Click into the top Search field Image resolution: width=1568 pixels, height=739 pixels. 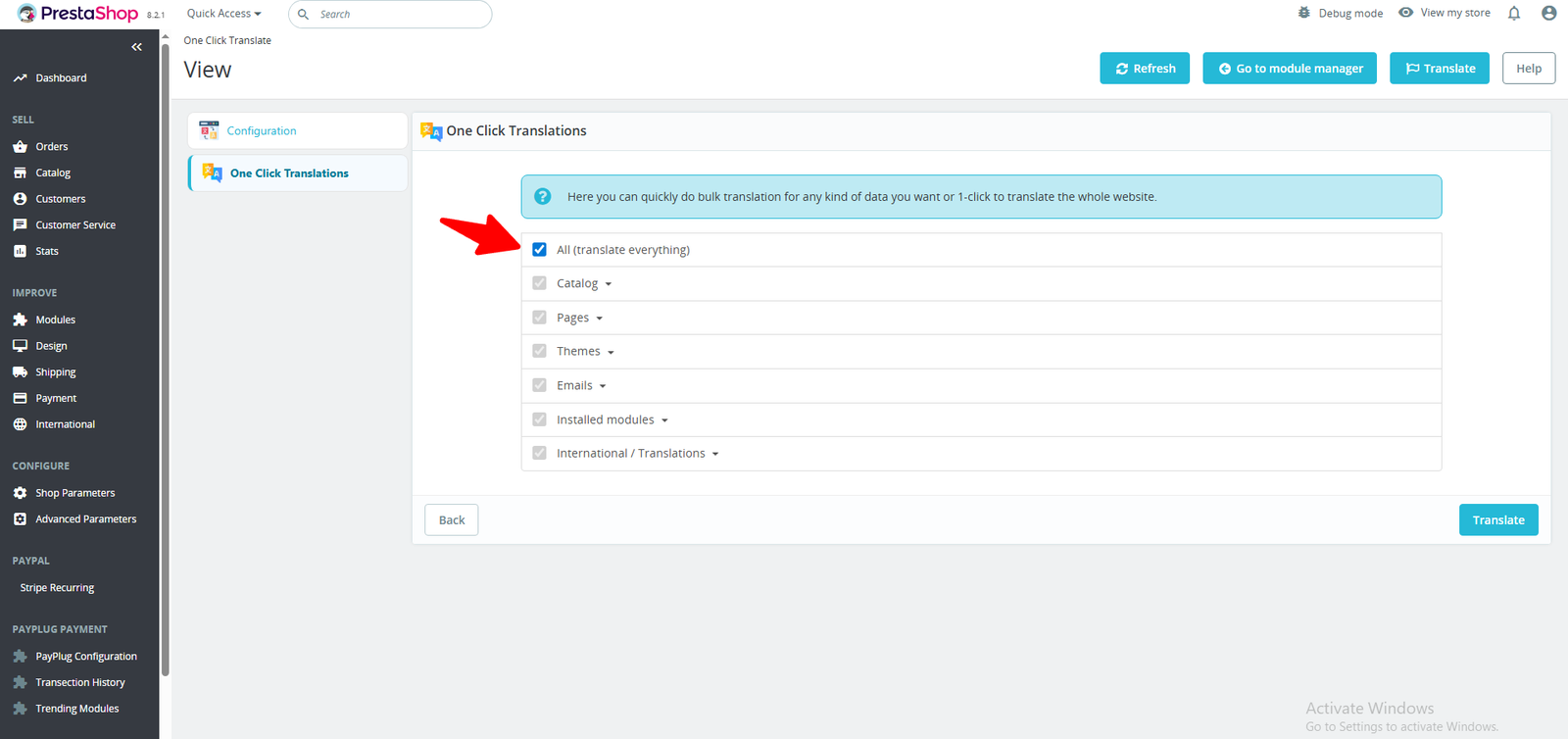[x=397, y=15]
